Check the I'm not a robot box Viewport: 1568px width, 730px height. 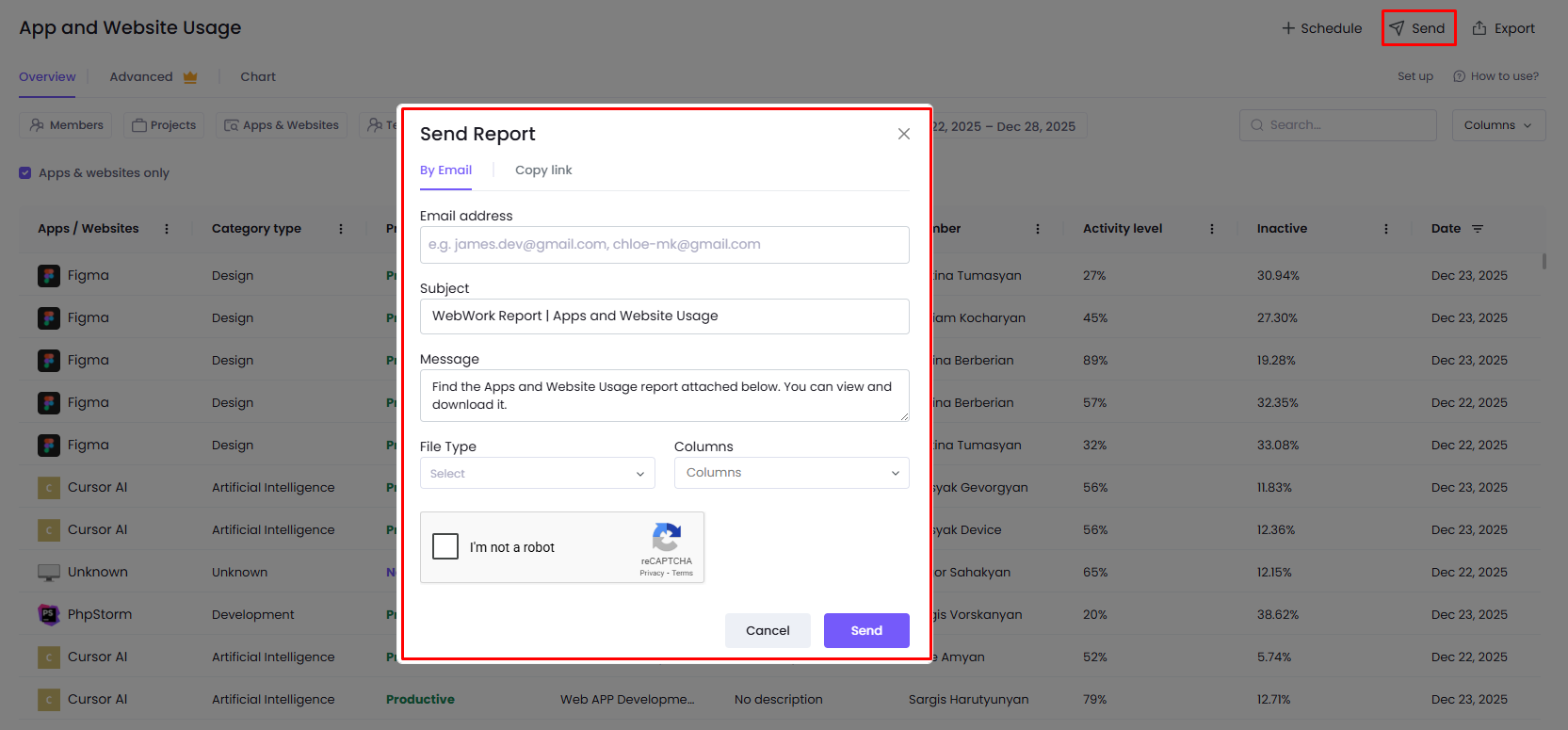click(x=445, y=546)
